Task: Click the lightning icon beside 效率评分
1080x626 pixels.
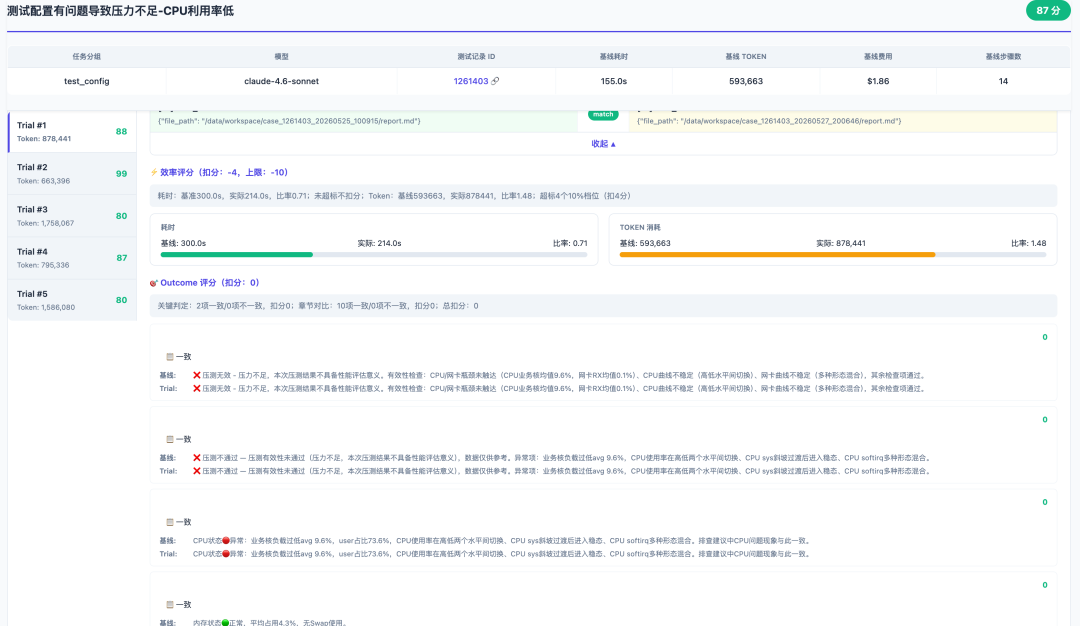Action: pos(154,172)
